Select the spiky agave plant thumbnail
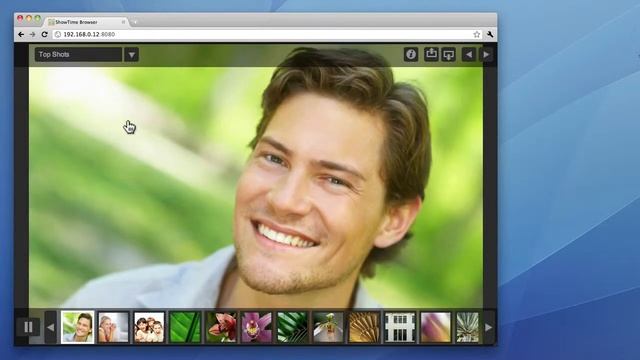Viewport: 640px width, 360px height. [467, 327]
